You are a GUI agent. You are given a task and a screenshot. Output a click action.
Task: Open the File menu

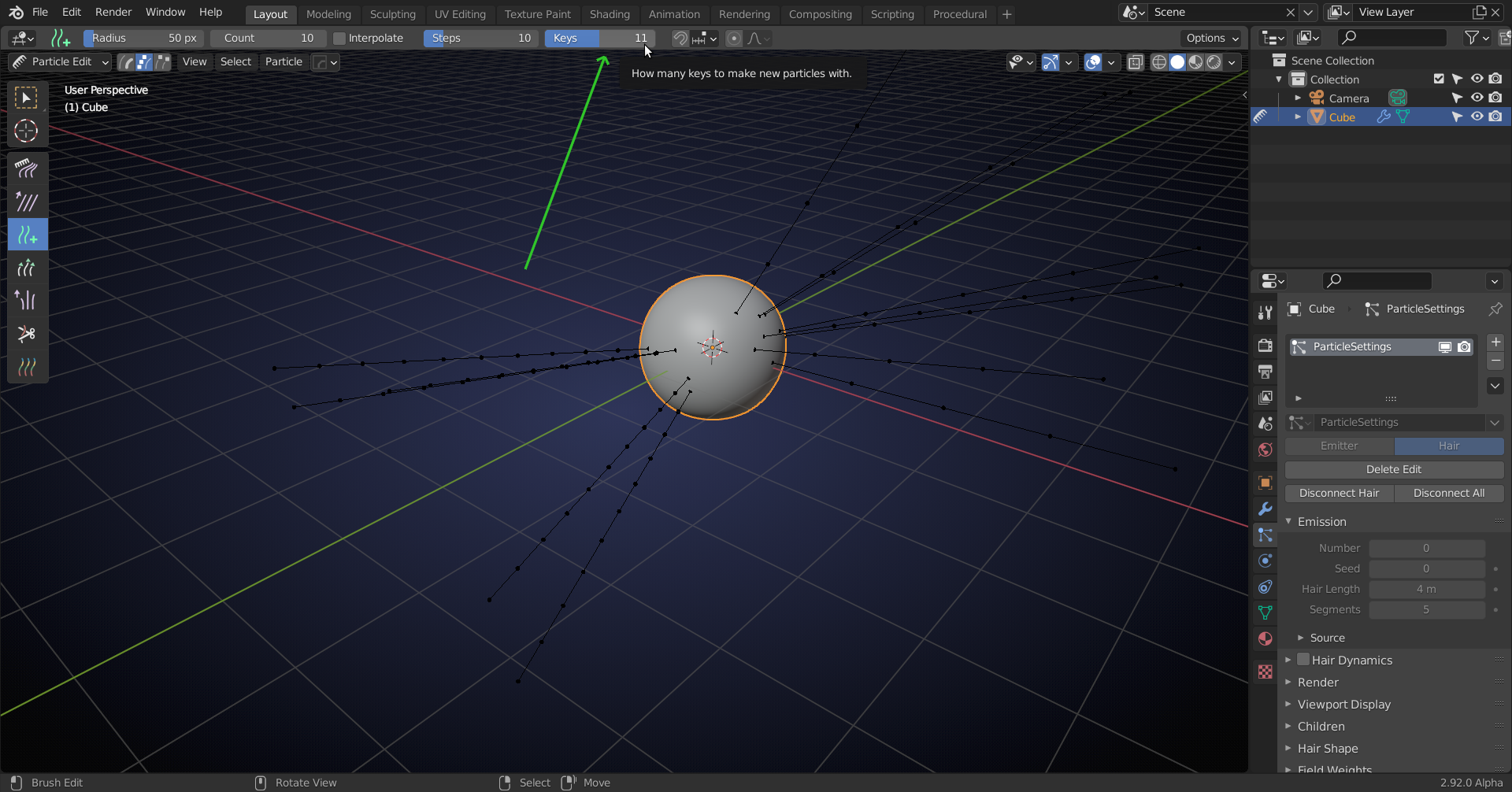point(40,13)
